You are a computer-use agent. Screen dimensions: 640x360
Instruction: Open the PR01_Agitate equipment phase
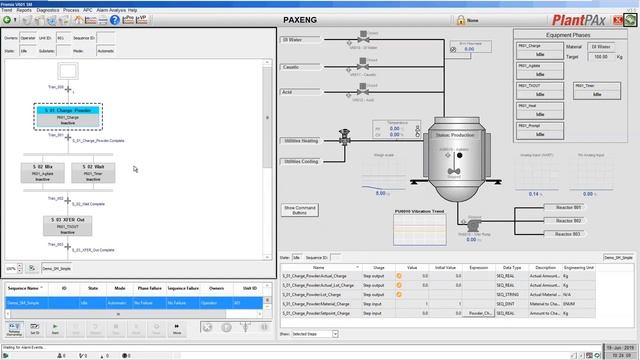pyautogui.click(x=540, y=71)
